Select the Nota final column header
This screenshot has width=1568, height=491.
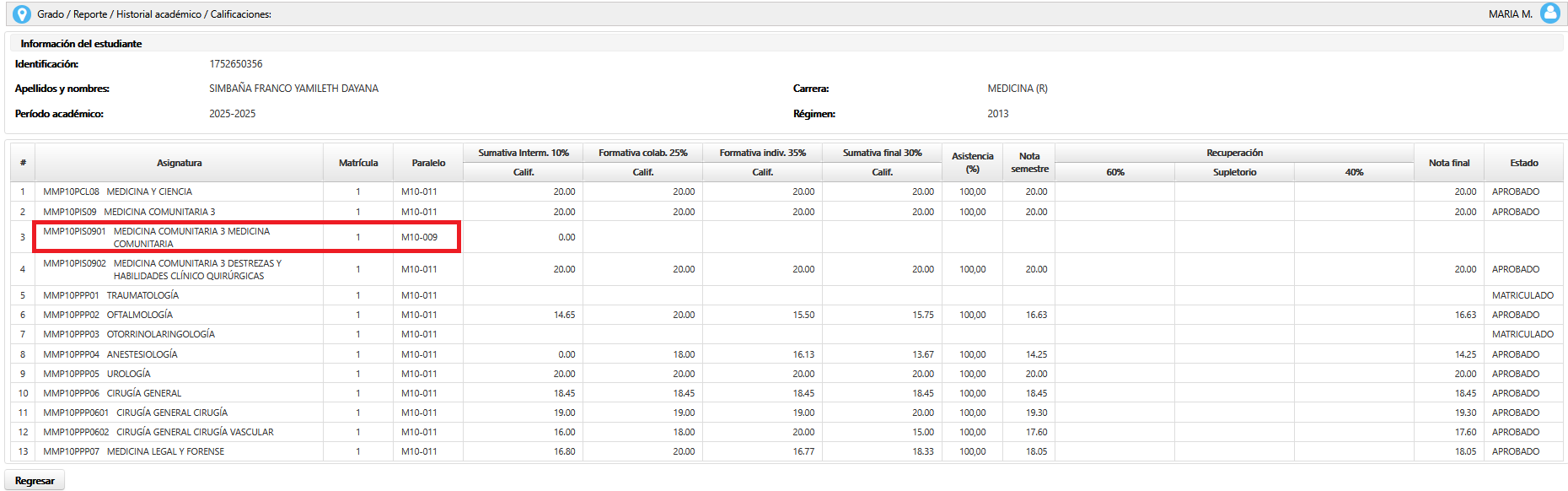[x=1448, y=163]
